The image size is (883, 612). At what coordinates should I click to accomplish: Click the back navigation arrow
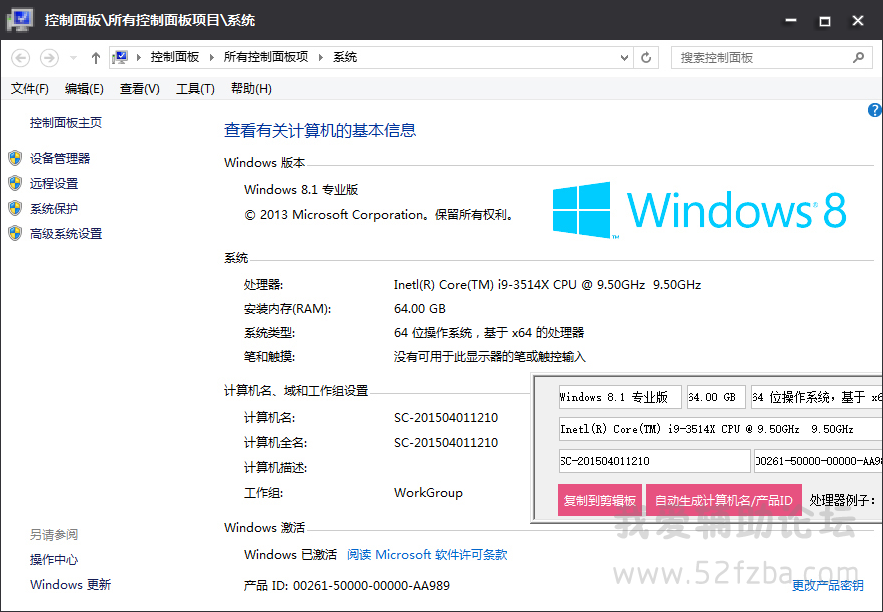click(x=20, y=58)
